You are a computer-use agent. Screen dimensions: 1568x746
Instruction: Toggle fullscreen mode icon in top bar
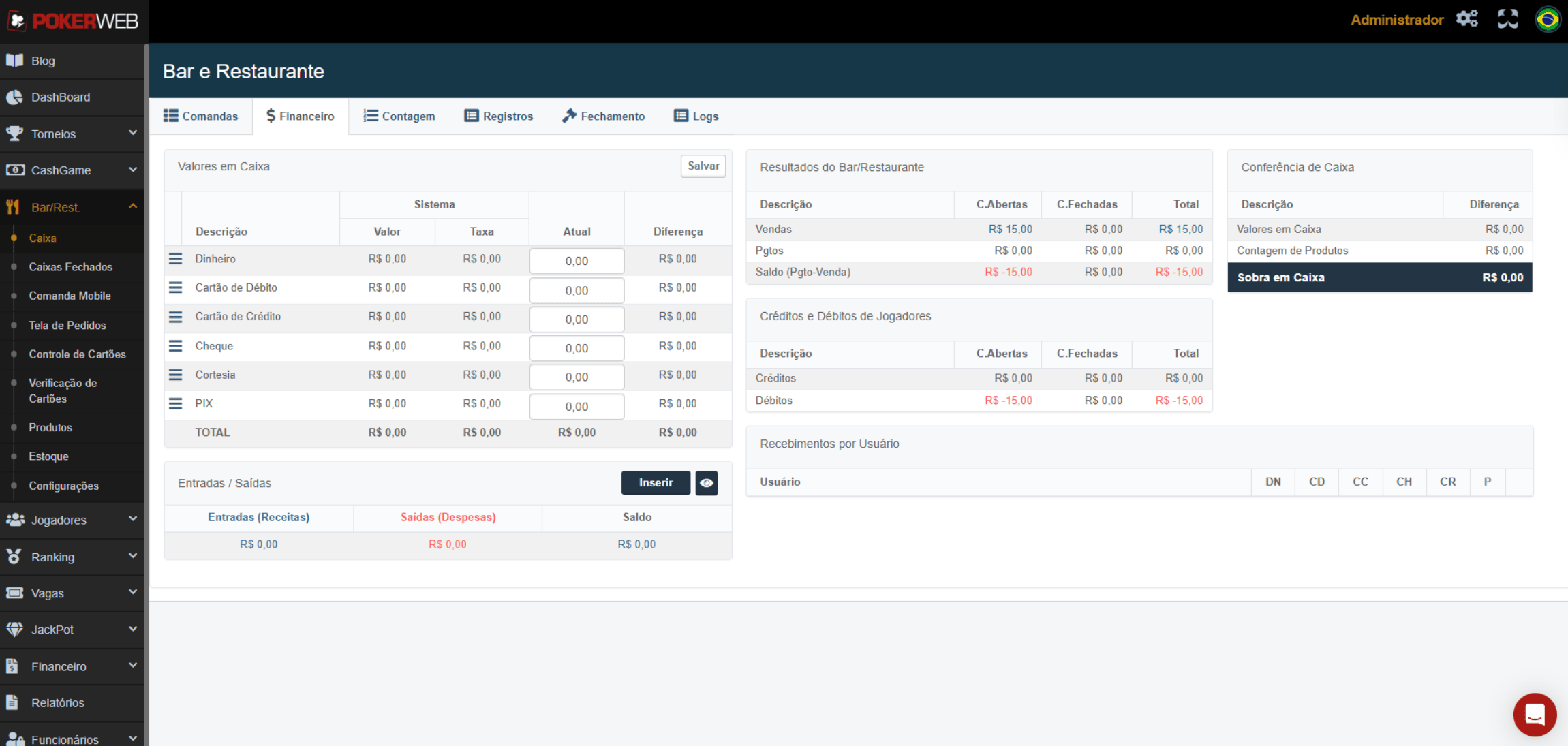1507,19
